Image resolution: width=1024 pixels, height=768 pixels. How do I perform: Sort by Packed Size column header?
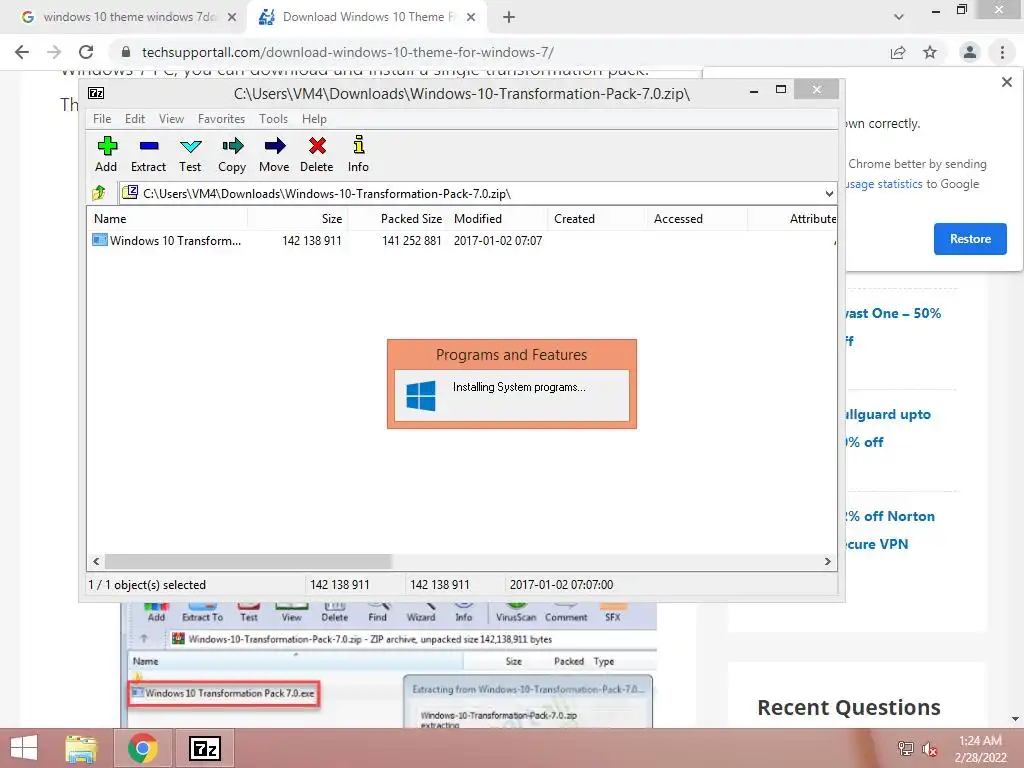point(398,219)
